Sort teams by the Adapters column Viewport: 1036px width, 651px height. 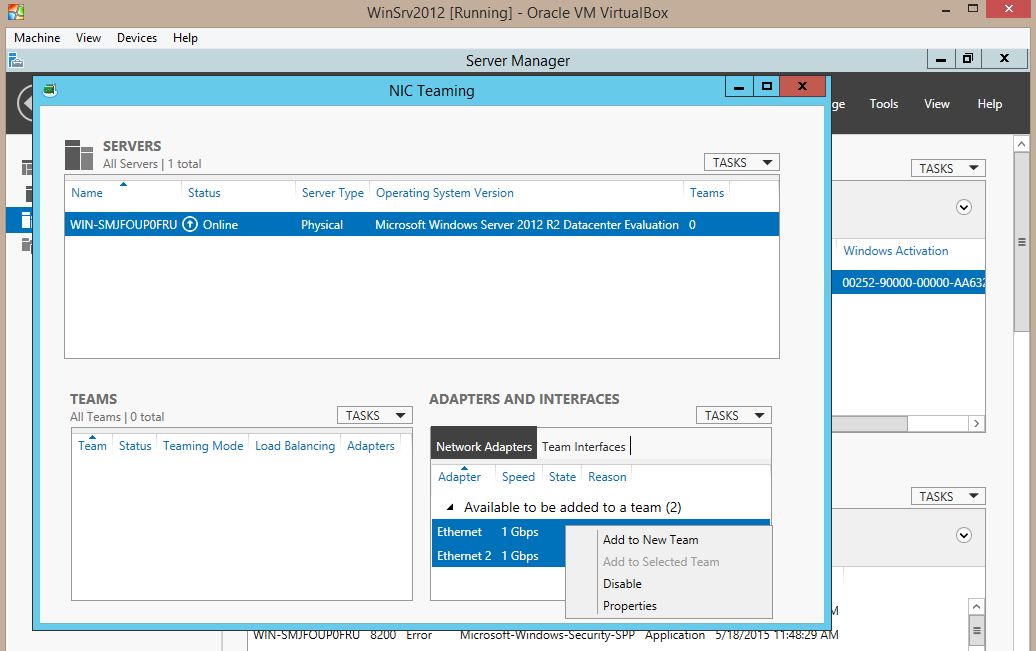tap(371, 446)
